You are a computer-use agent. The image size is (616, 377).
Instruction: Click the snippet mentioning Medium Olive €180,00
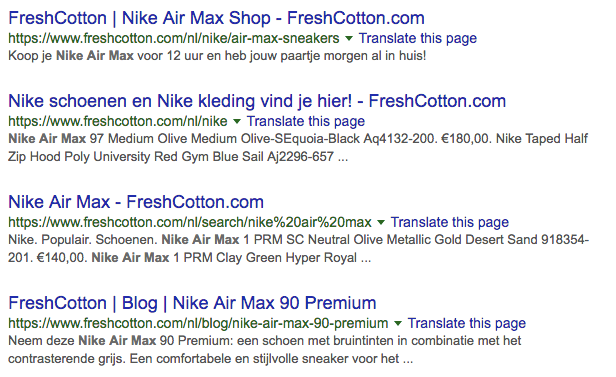(298, 148)
